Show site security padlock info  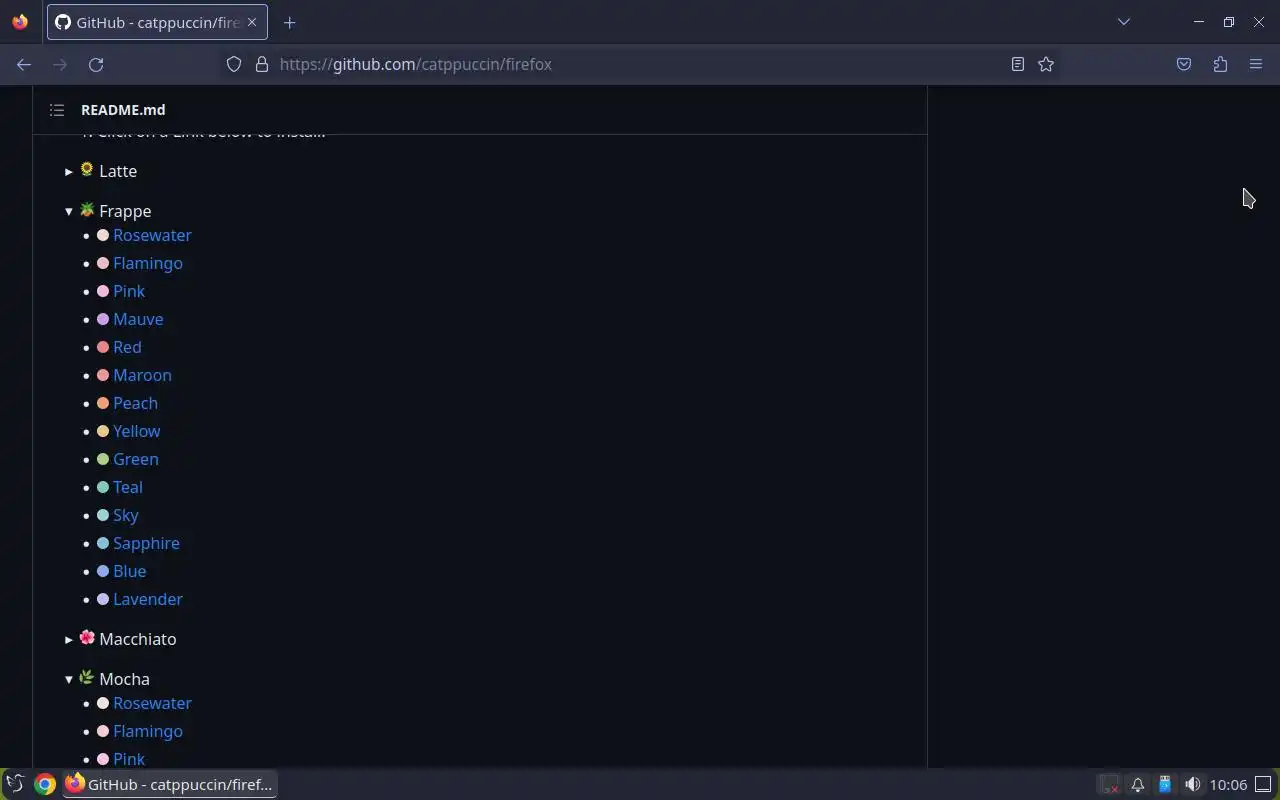point(262,64)
